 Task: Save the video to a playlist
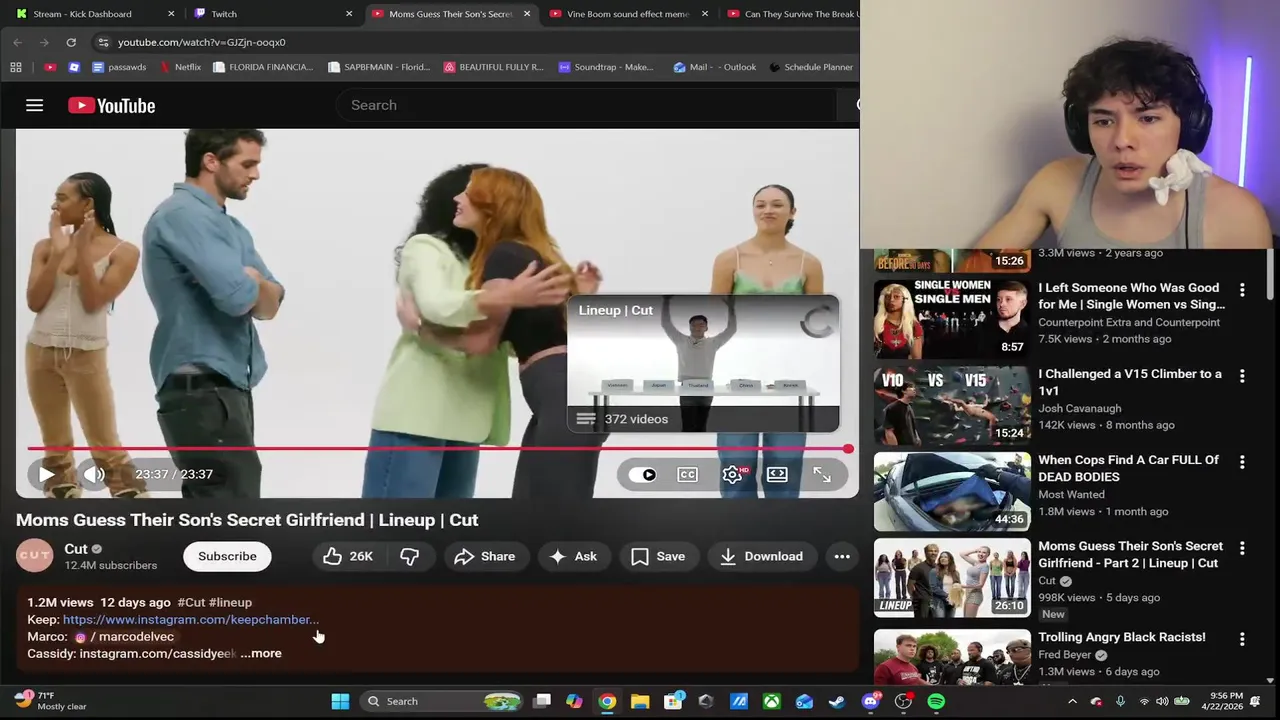[x=658, y=556]
